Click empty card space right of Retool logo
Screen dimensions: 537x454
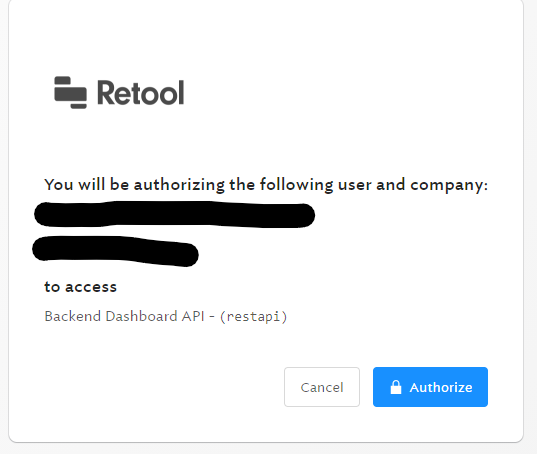coord(342,92)
